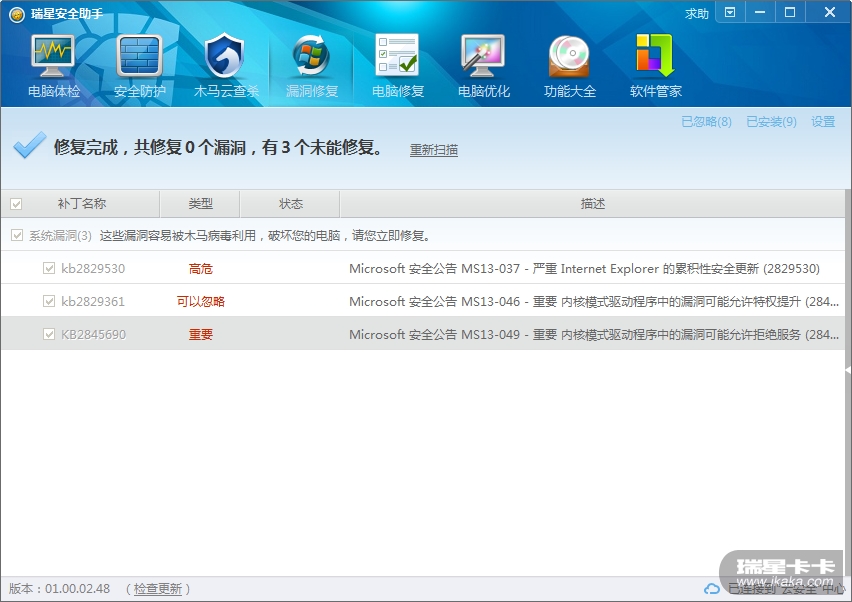Image resolution: width=852 pixels, height=602 pixels.
Task: Open the 功能大全 disc box icon
Action: [569, 57]
